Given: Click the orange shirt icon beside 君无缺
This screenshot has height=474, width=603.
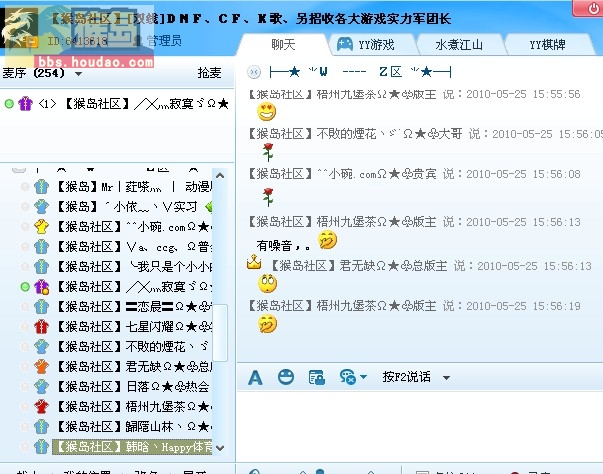Looking at the screenshot, I should [41, 367].
